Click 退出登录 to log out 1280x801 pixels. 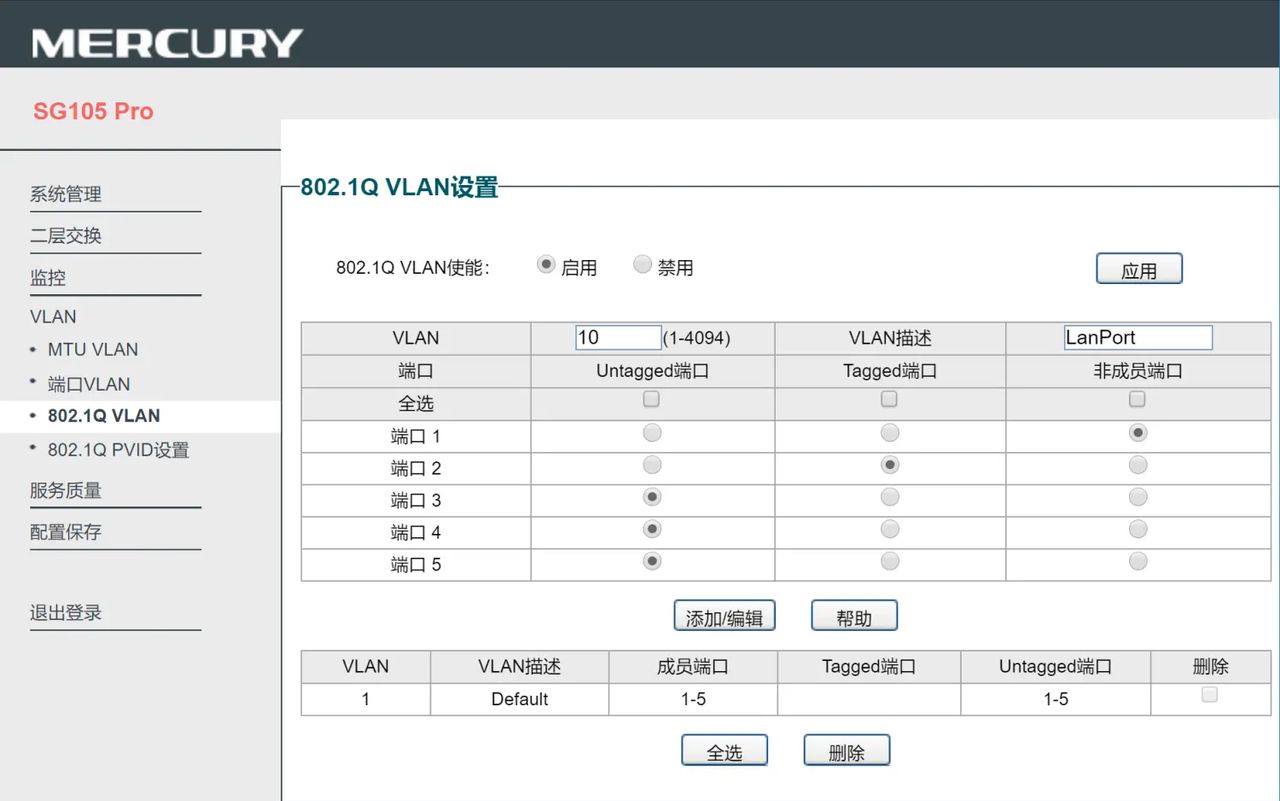(x=66, y=613)
